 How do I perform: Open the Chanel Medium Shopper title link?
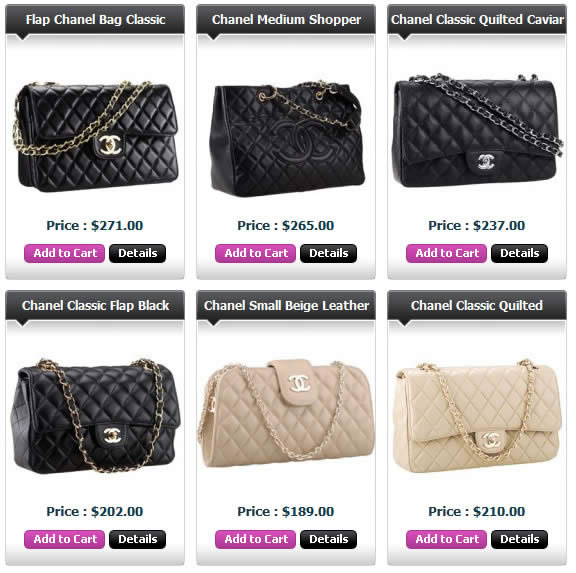pos(287,19)
